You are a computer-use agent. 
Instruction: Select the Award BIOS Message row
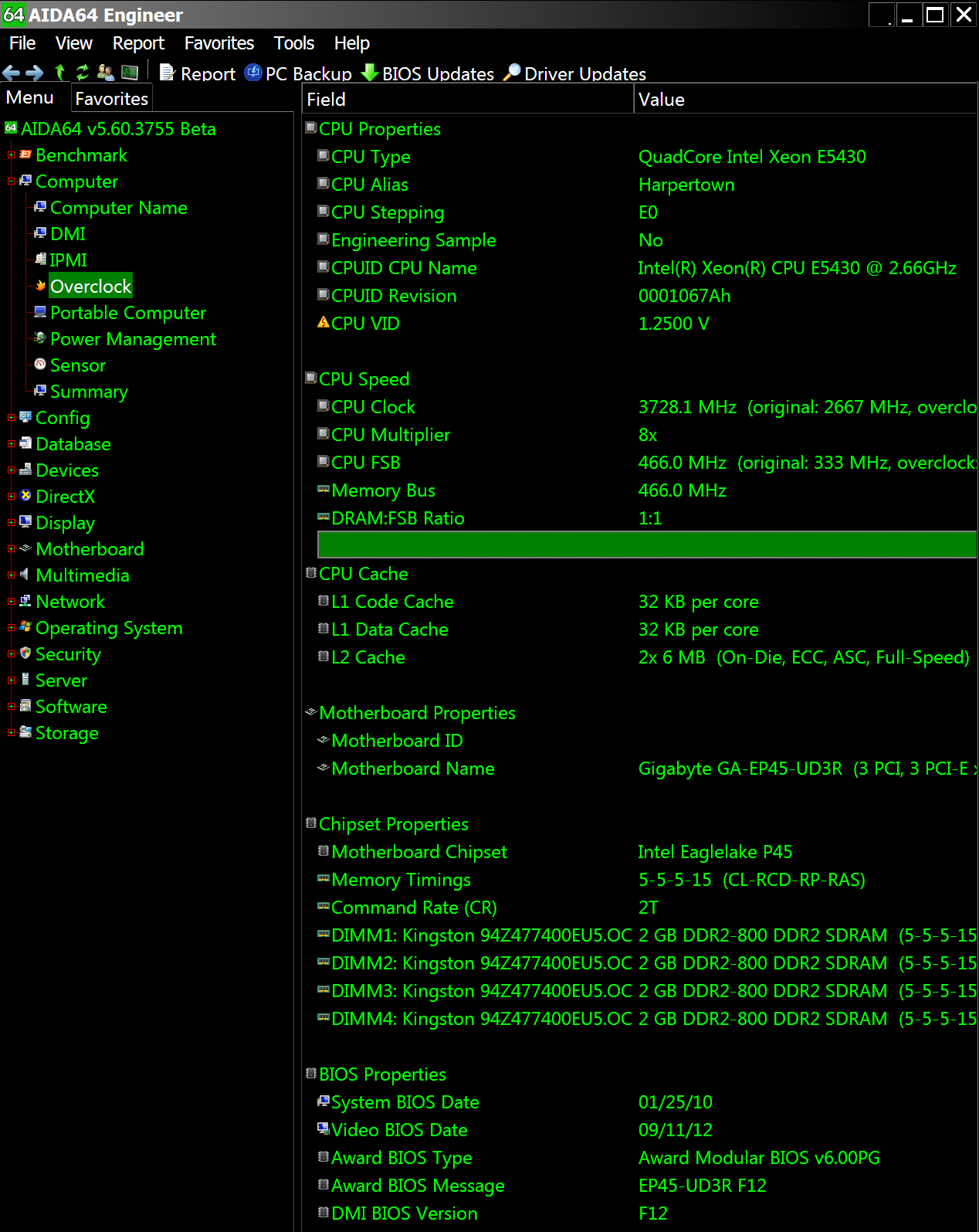[647, 1186]
